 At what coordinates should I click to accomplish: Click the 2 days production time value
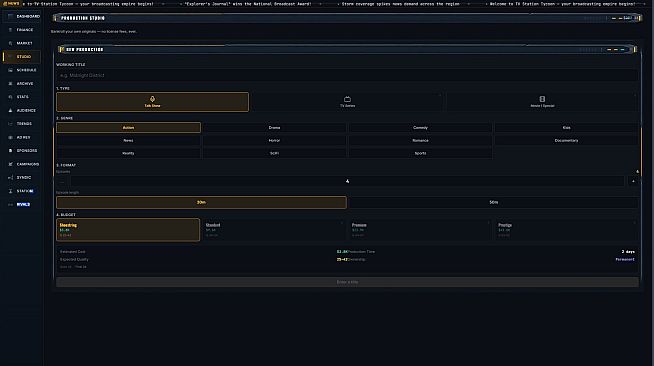[x=628, y=252]
